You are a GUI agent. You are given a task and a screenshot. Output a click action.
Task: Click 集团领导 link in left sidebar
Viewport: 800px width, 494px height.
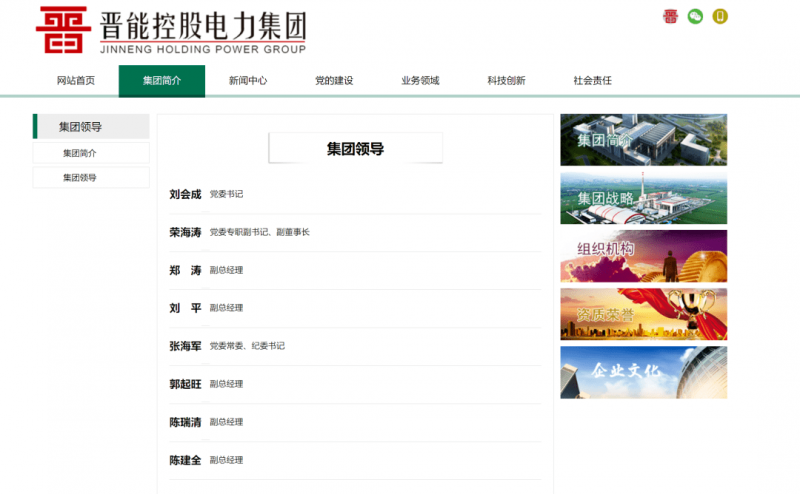point(91,178)
